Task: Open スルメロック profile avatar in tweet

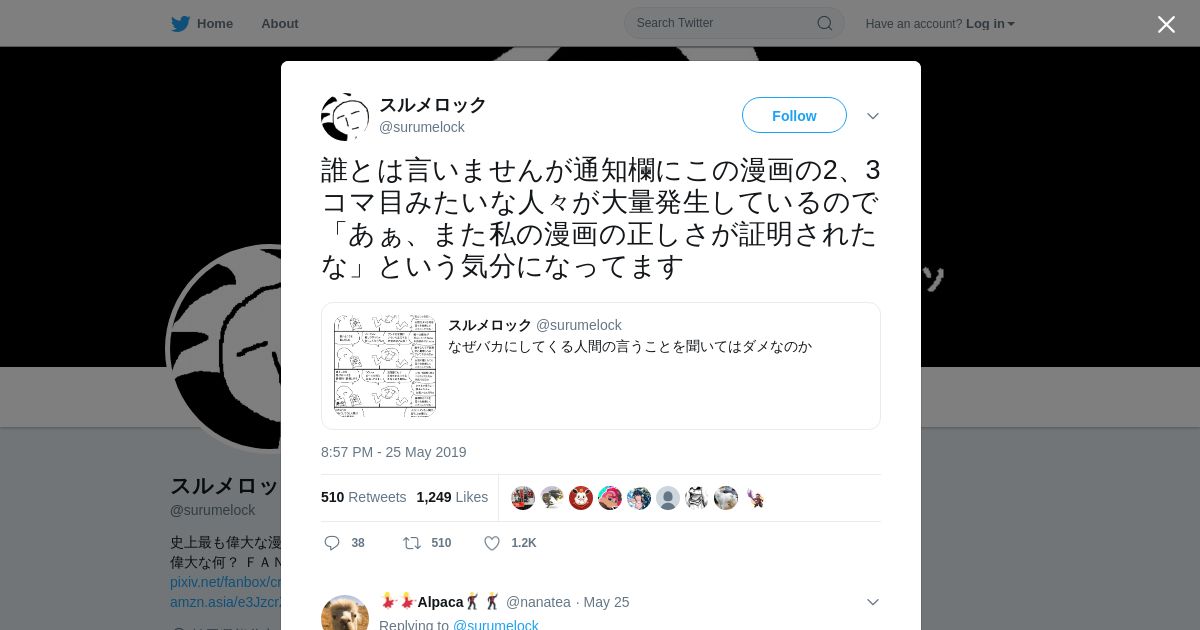Action: tap(345, 117)
